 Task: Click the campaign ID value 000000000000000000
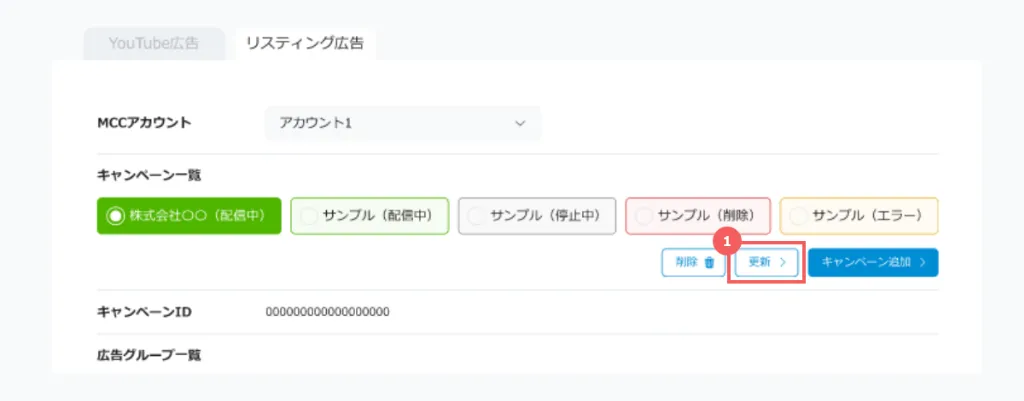(x=328, y=312)
